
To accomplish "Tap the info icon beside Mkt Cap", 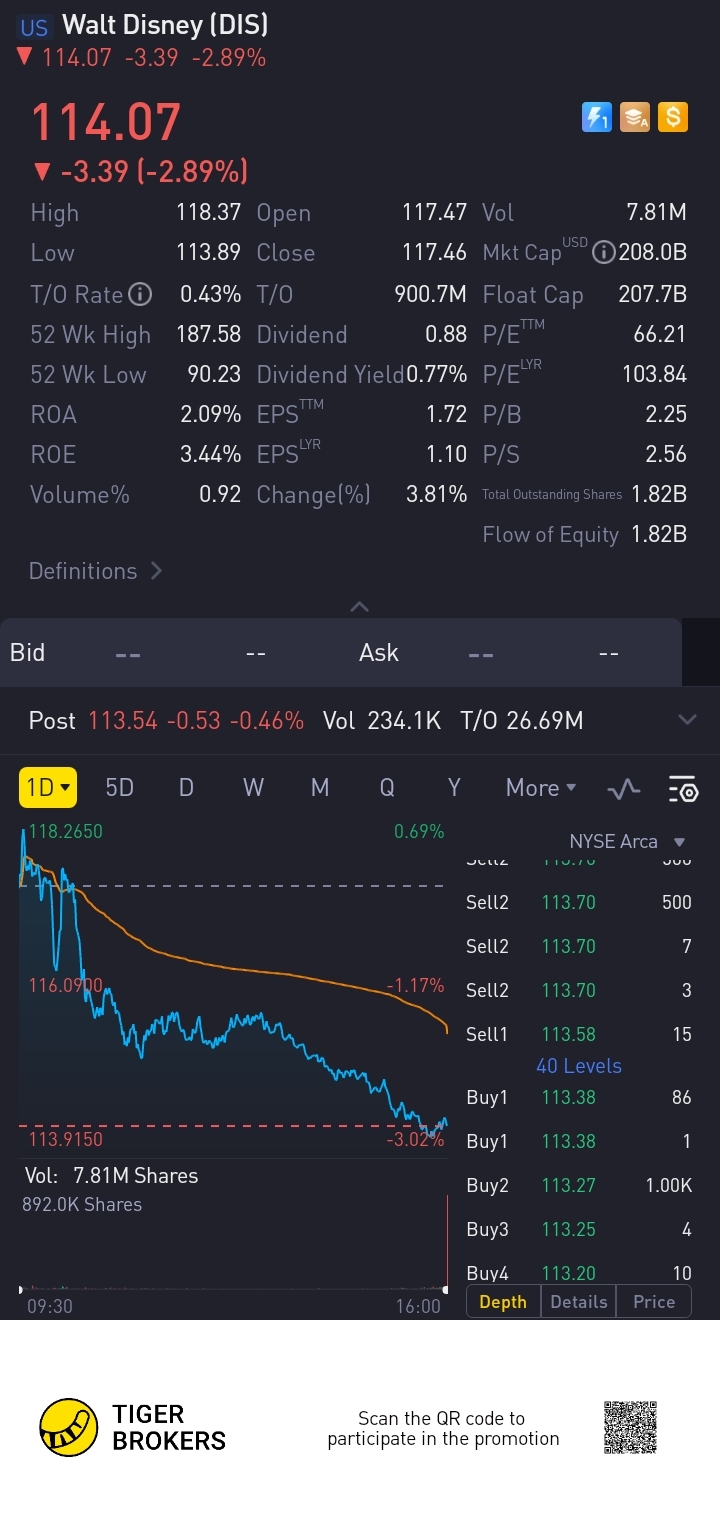I will 603,253.
